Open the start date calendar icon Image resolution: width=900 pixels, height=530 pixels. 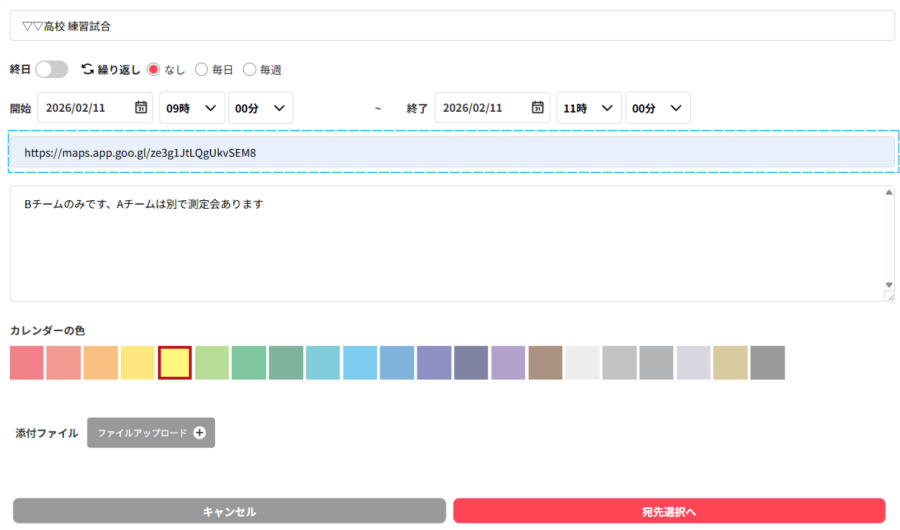[x=141, y=108]
